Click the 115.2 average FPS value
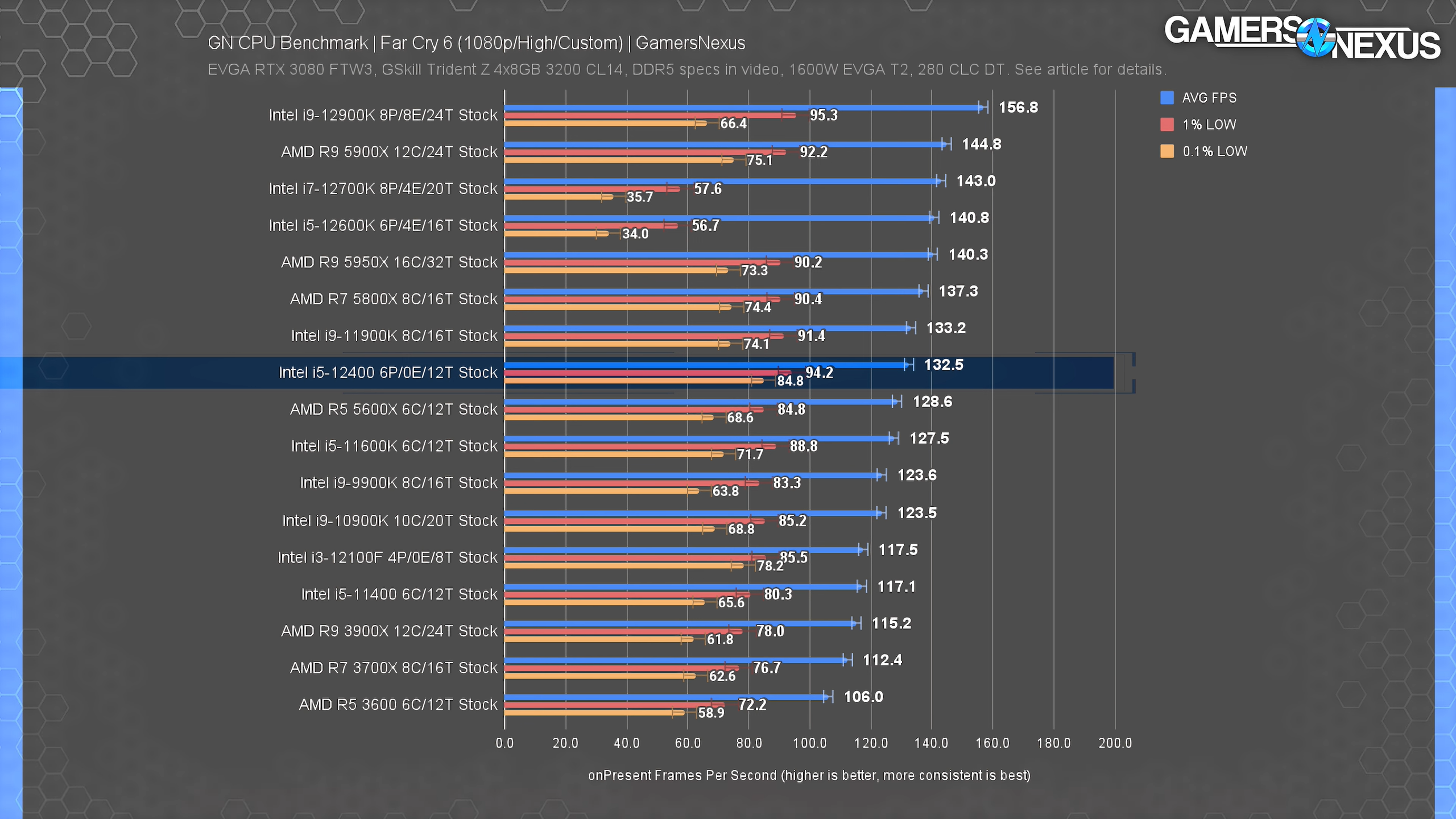The height and width of the screenshot is (819, 1456). pyautogui.click(x=891, y=623)
